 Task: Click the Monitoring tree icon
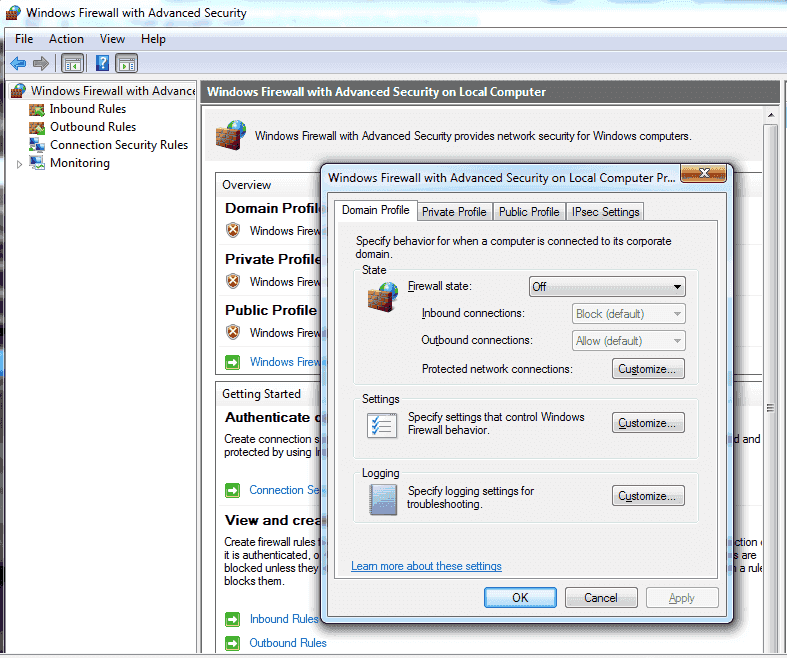click(37, 163)
